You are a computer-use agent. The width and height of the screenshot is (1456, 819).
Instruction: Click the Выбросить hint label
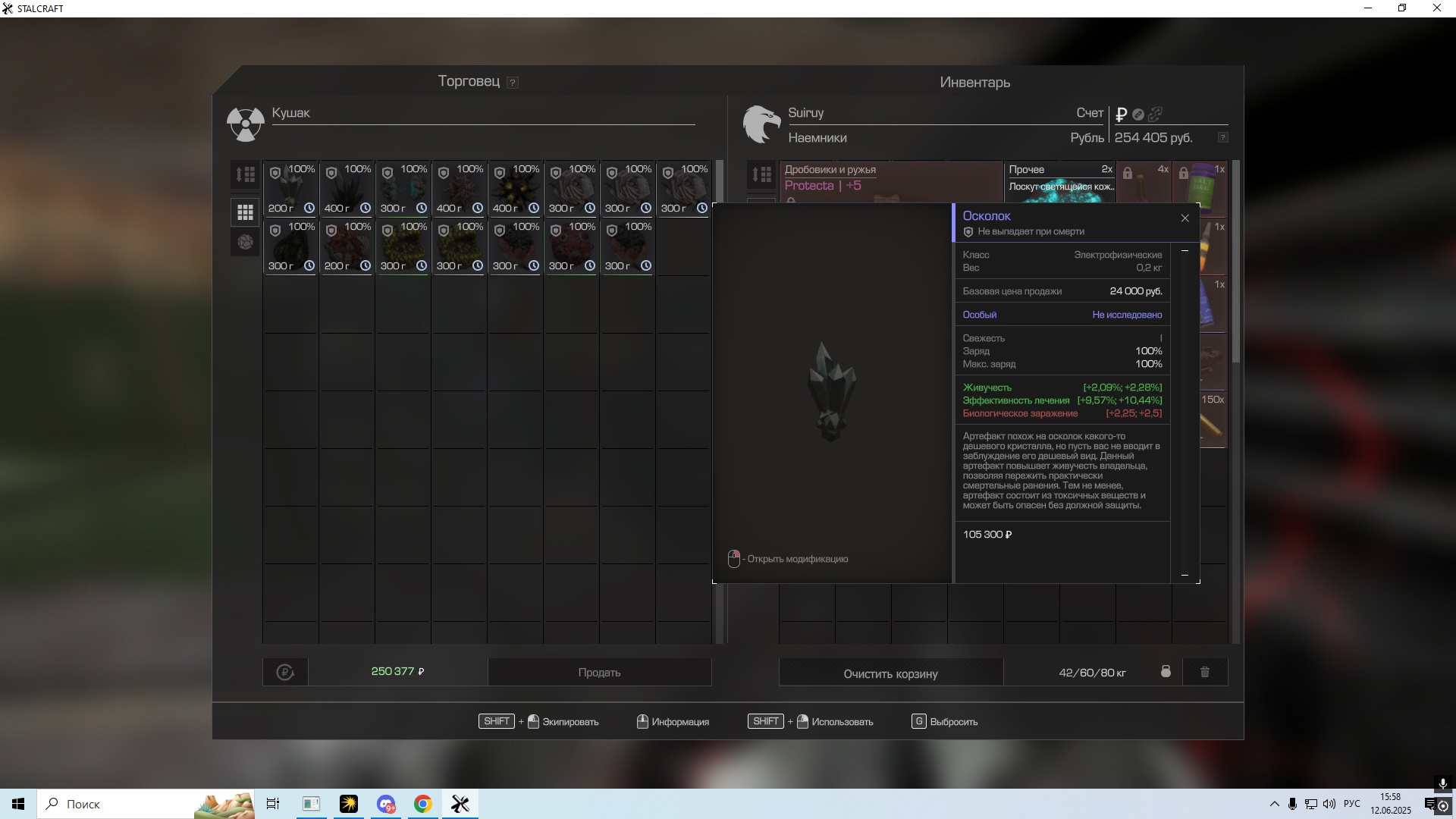coord(953,722)
